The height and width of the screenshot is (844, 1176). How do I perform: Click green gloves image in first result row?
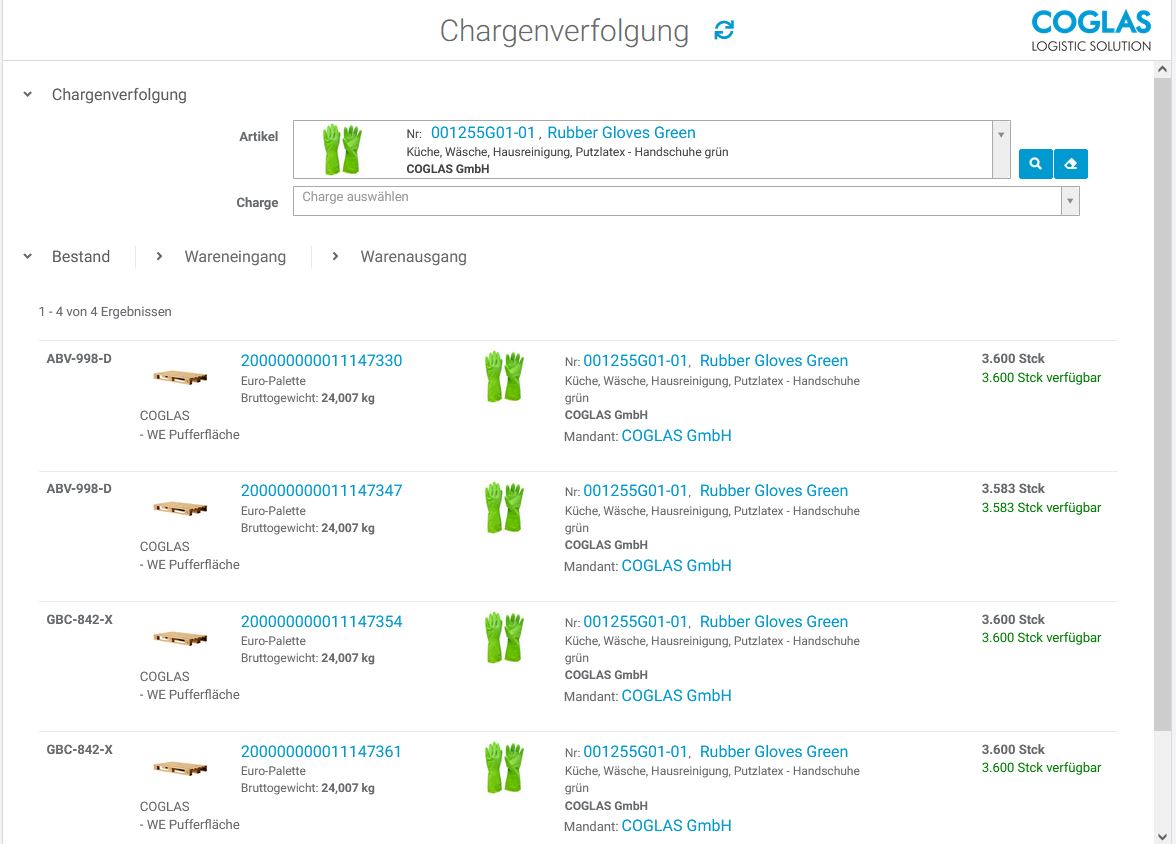click(504, 377)
